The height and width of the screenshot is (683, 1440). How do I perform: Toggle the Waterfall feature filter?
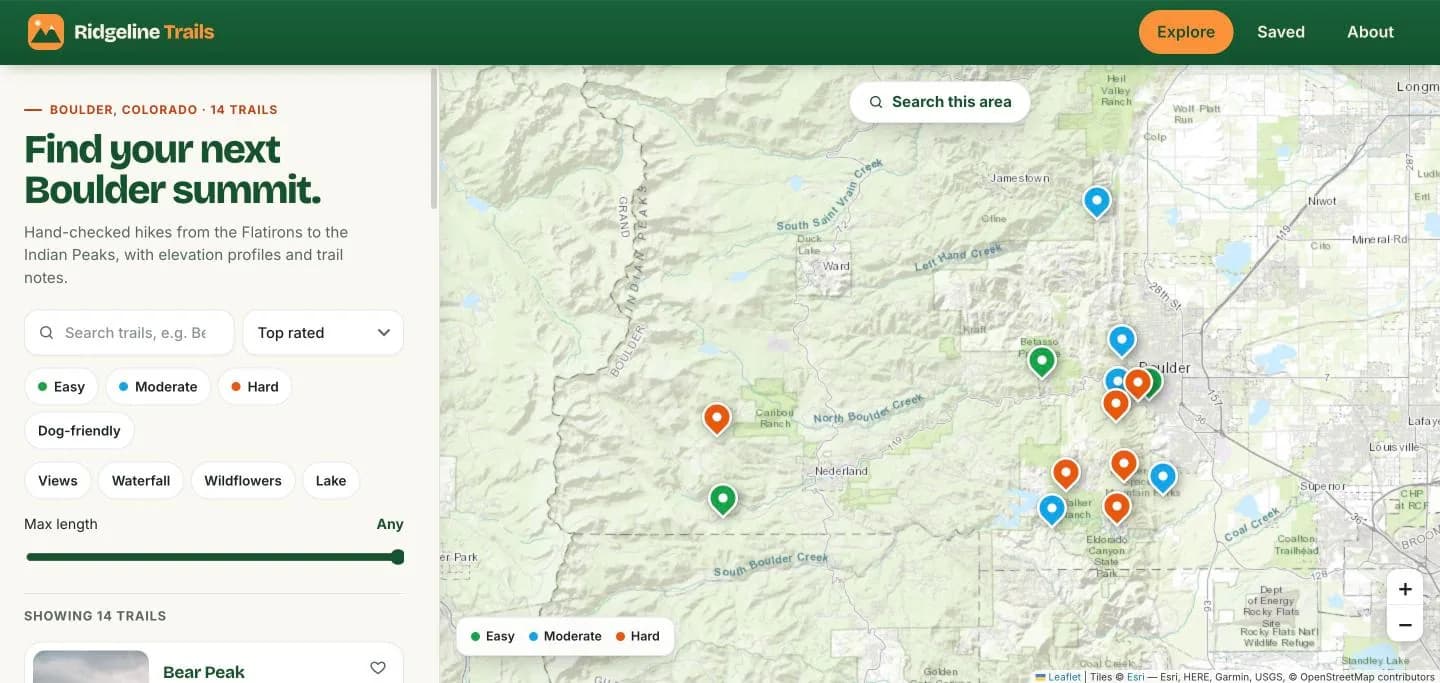pyautogui.click(x=141, y=481)
